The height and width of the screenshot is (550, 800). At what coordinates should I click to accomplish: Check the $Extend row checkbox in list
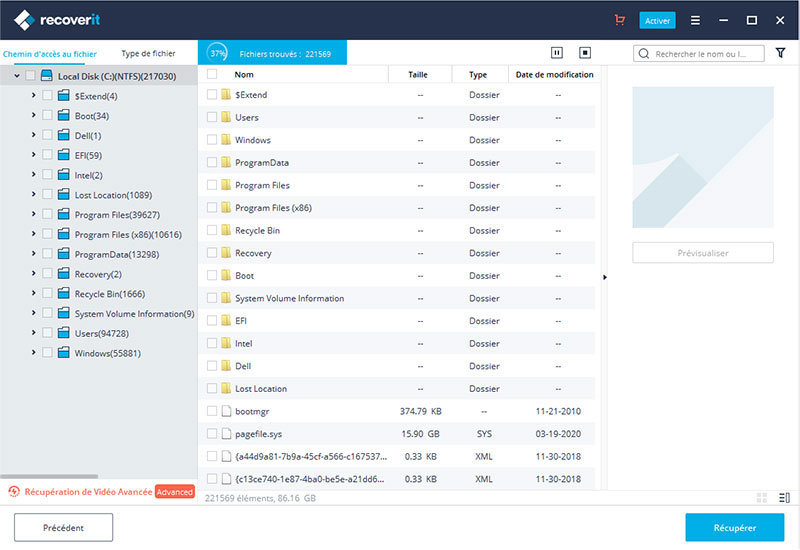click(212, 94)
